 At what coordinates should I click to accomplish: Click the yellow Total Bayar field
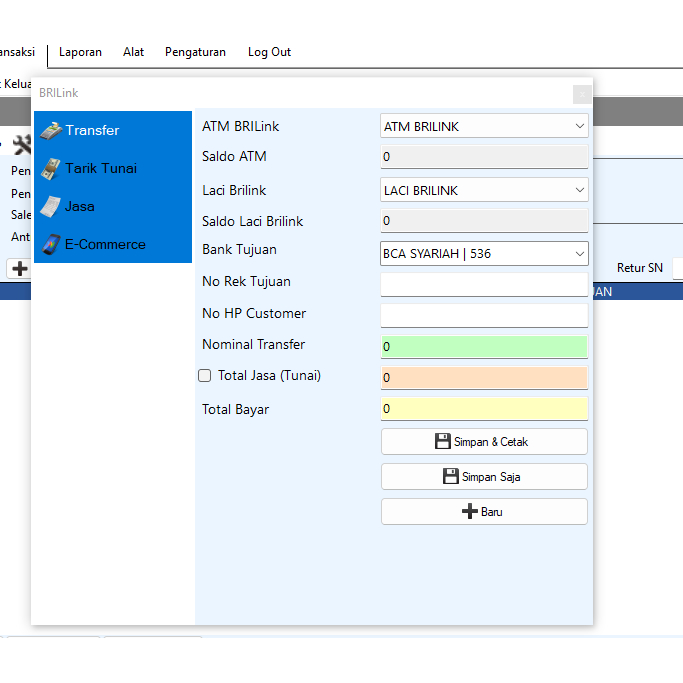pos(484,409)
